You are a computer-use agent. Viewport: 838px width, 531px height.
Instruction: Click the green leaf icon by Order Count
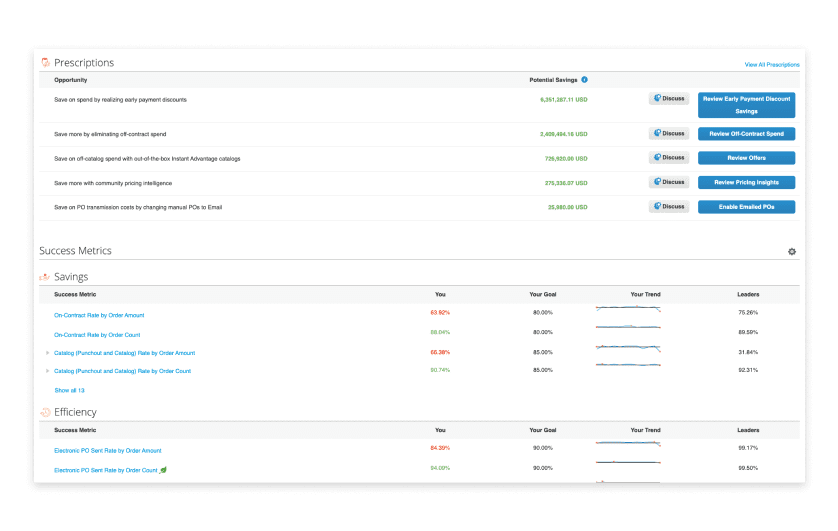(164, 470)
